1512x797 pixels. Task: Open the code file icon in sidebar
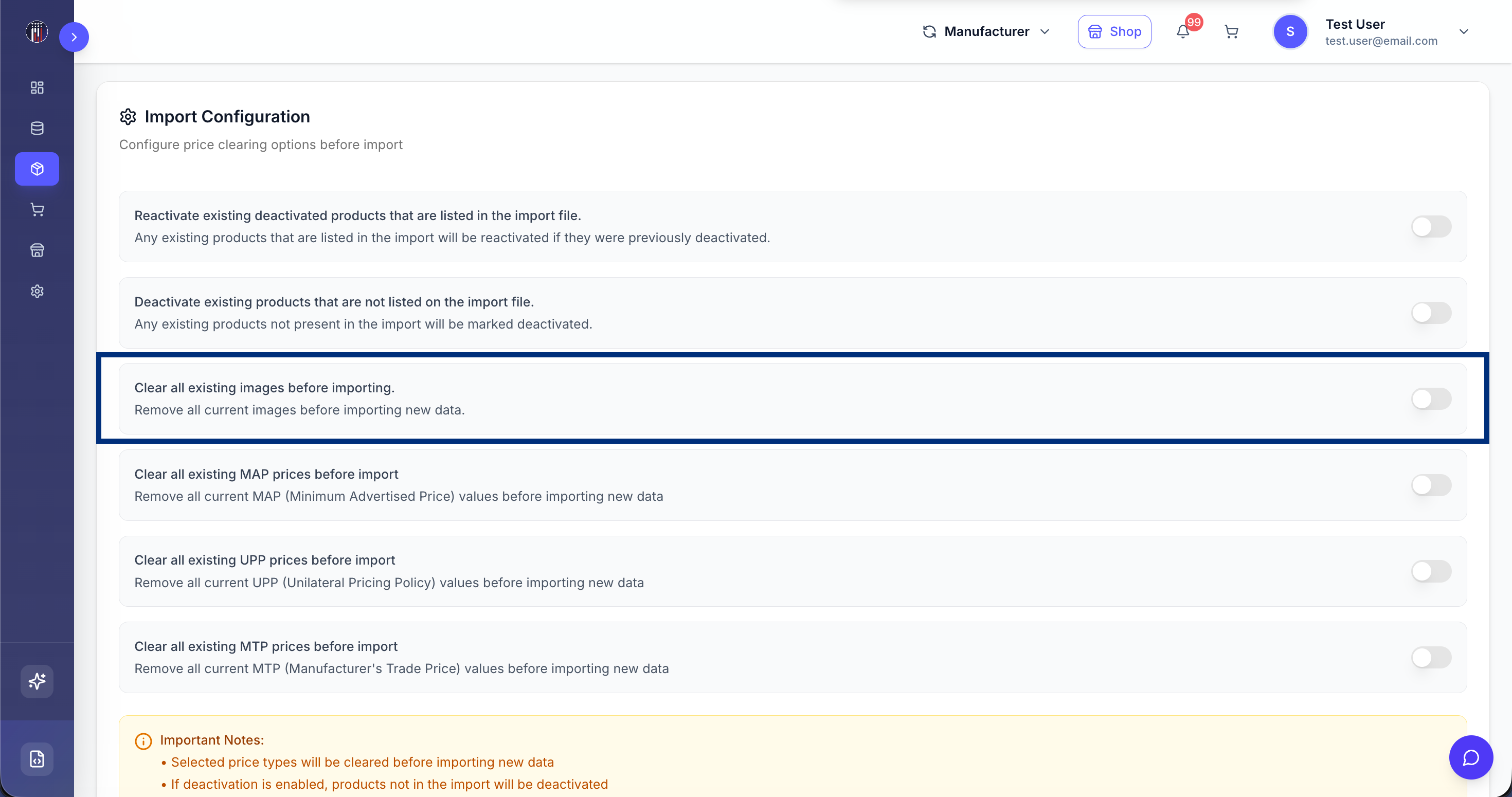[x=37, y=759]
